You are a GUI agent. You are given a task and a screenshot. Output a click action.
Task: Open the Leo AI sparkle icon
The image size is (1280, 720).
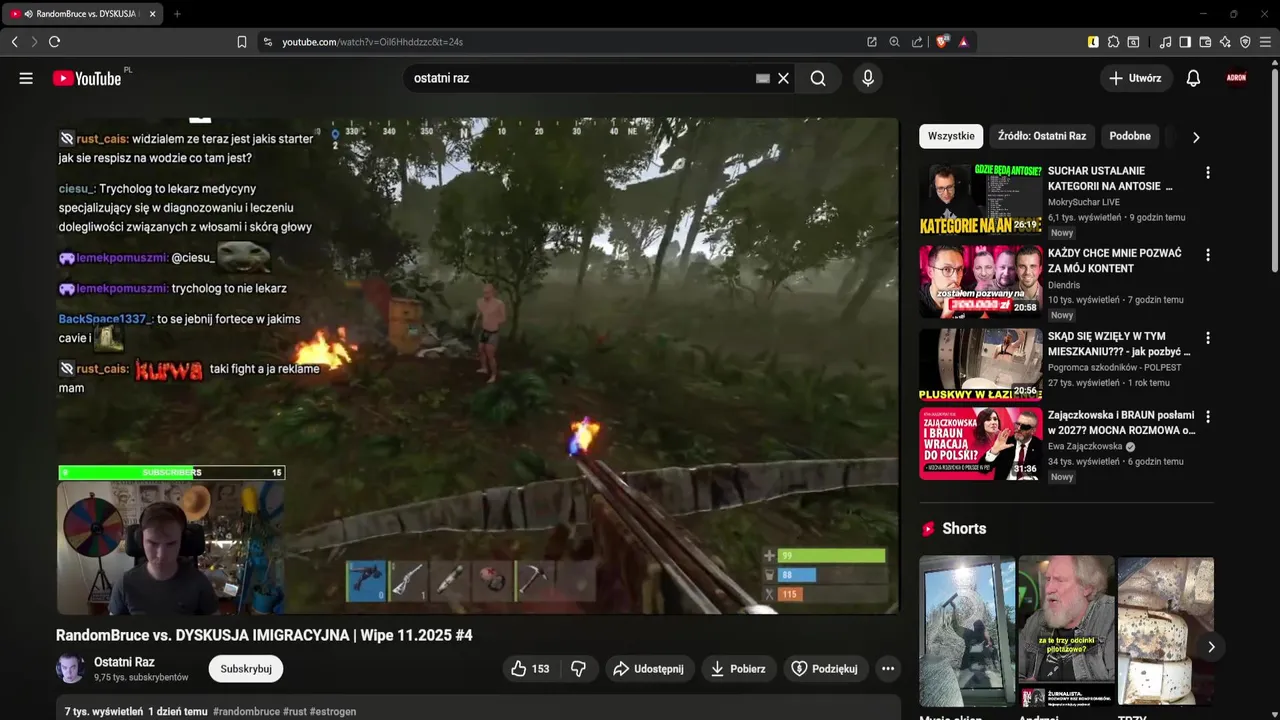pos(1225,42)
